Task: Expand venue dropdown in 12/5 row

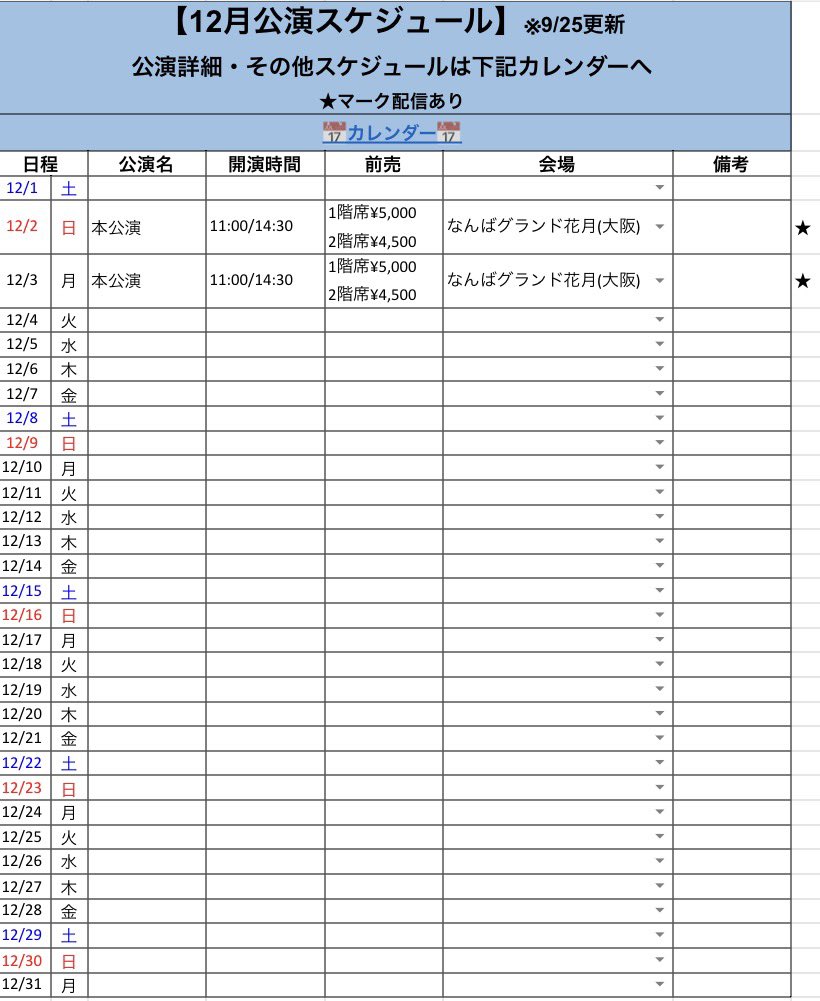Action: point(660,344)
